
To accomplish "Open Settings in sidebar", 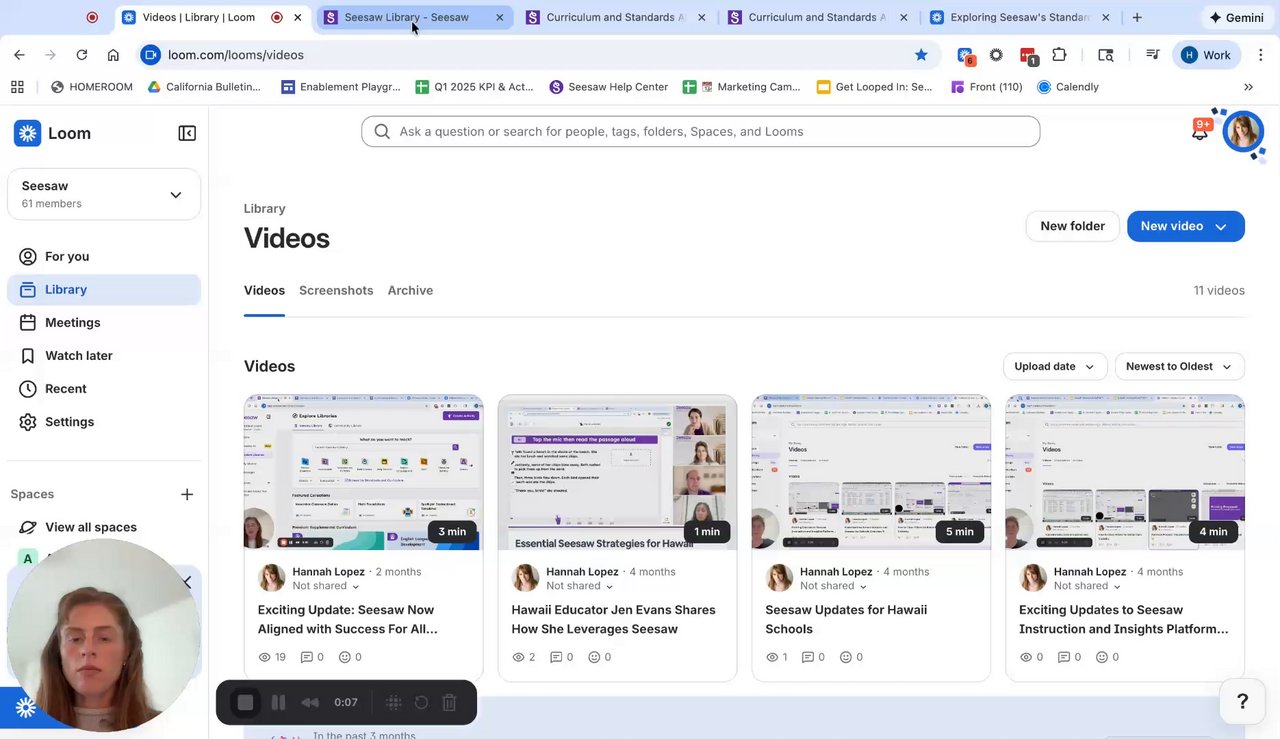I will click(104, 421).
